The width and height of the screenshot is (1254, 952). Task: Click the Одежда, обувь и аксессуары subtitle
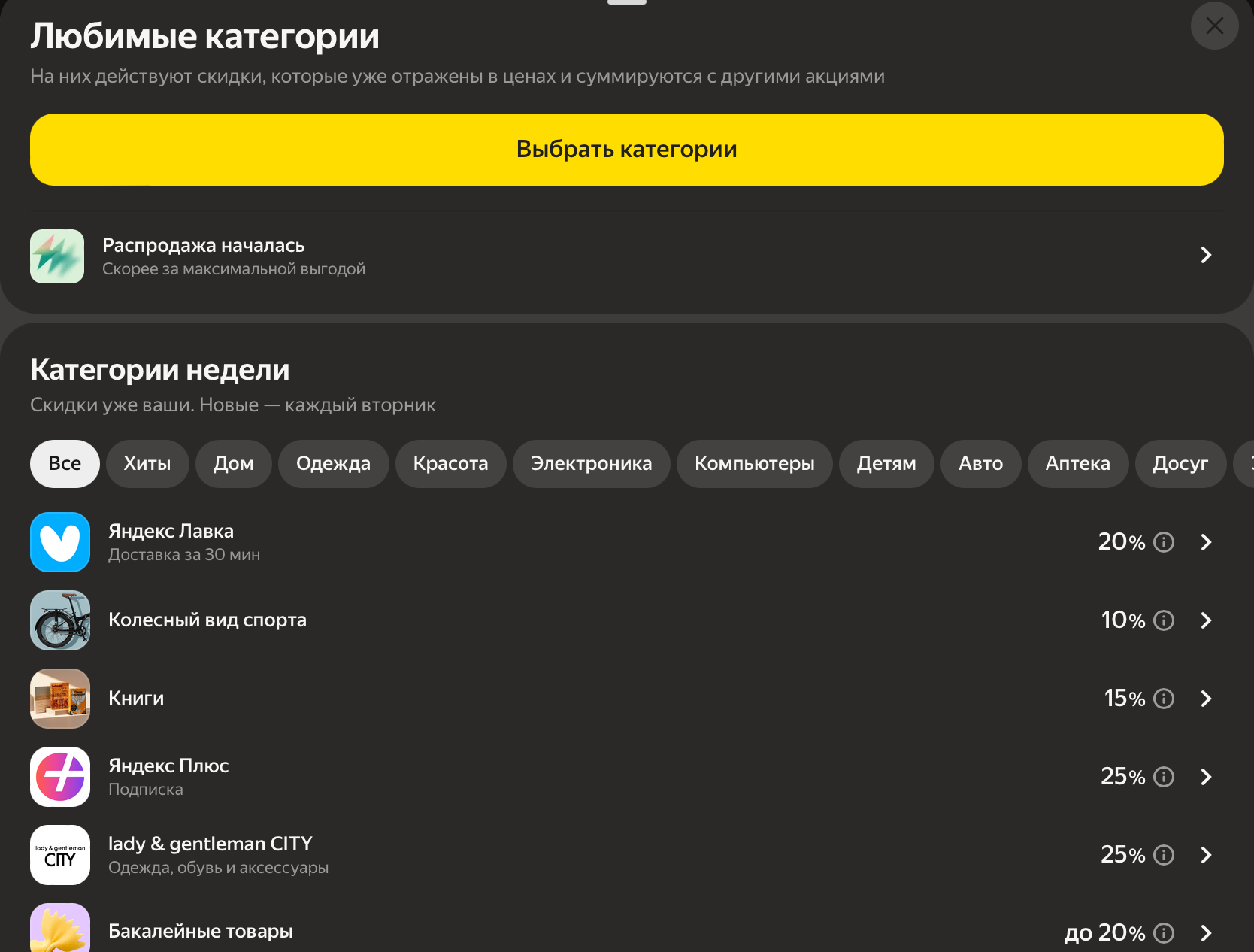click(219, 868)
